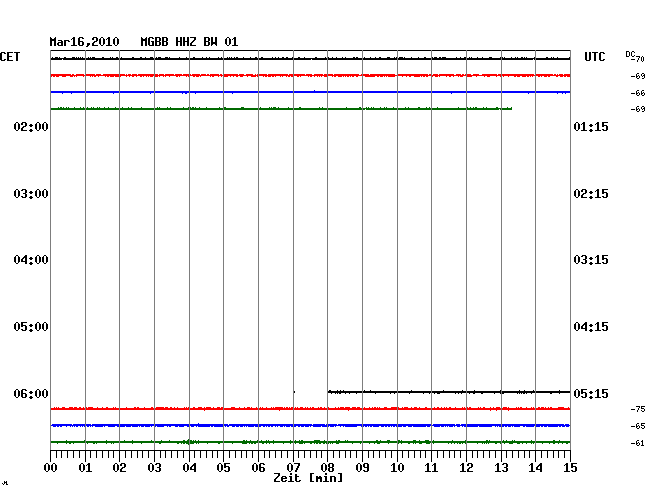Click the 11 minute tick label
This screenshot has height=494, width=650.
[x=431, y=468]
